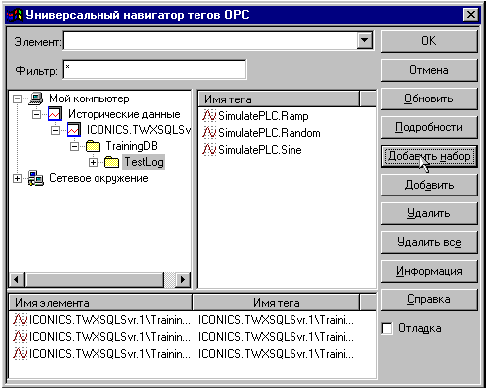Open the Справка help button

pyautogui.click(x=429, y=299)
